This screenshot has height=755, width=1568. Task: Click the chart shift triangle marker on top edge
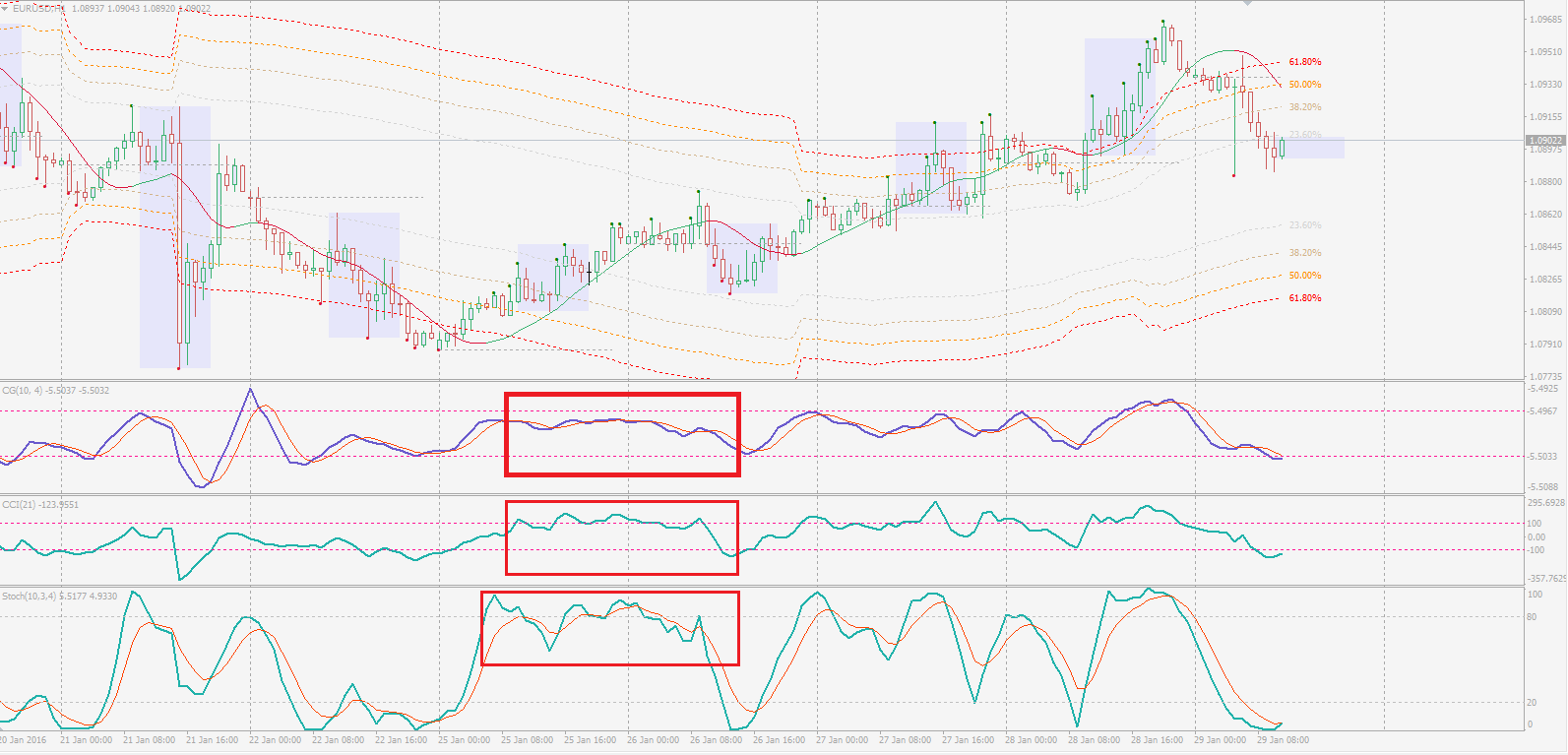[1248, 4]
